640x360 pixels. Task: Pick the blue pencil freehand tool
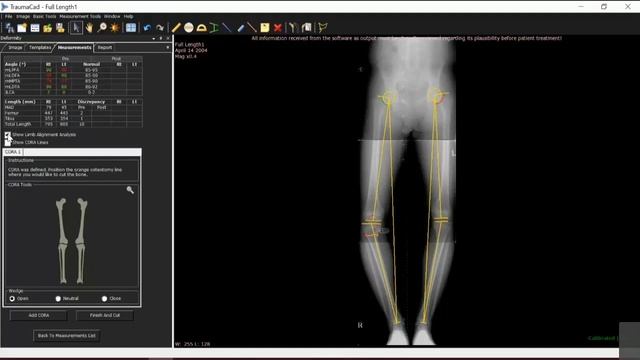click(240, 27)
